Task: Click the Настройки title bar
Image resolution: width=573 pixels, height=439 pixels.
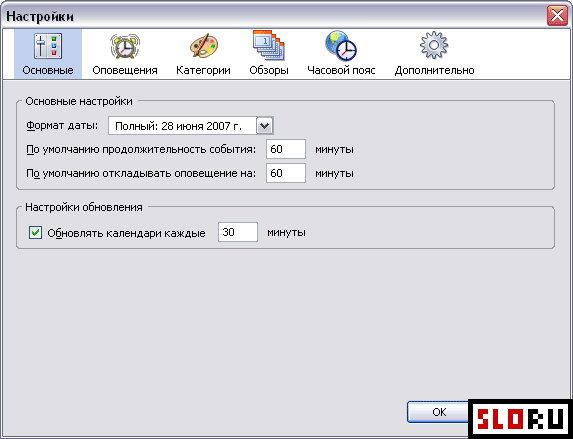Action: pyautogui.click(x=274, y=16)
